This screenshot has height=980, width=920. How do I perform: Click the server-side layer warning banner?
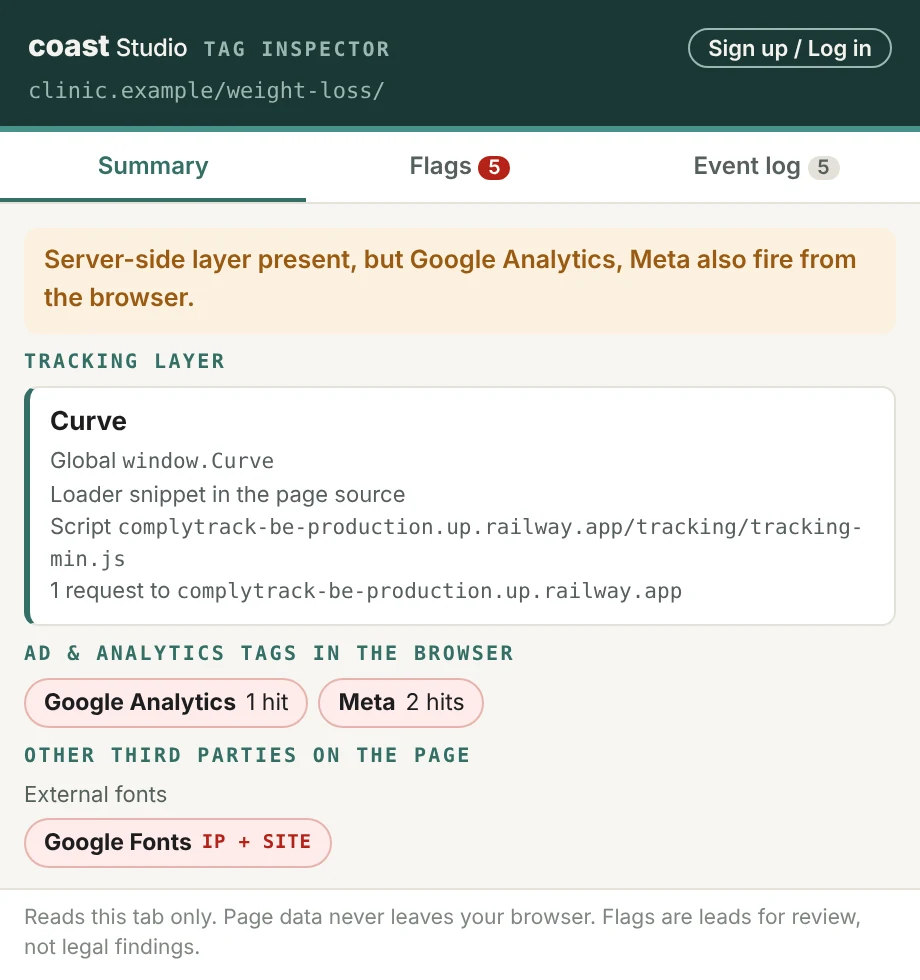[459, 280]
